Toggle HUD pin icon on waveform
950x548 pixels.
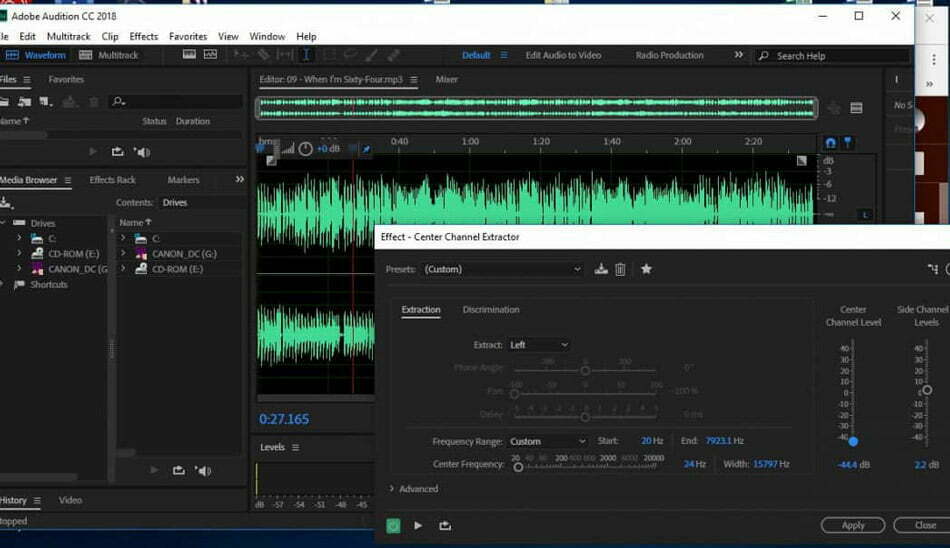click(366, 149)
